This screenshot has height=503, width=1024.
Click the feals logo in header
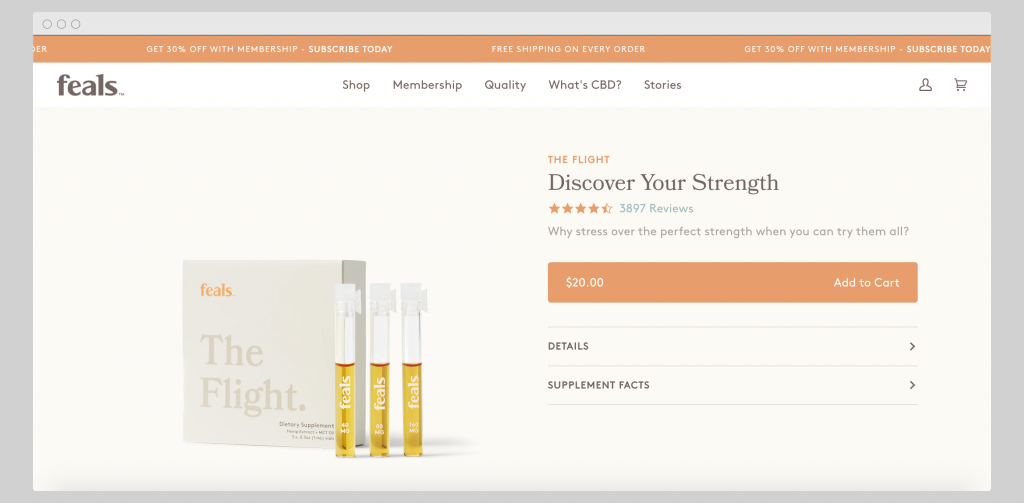click(x=90, y=86)
